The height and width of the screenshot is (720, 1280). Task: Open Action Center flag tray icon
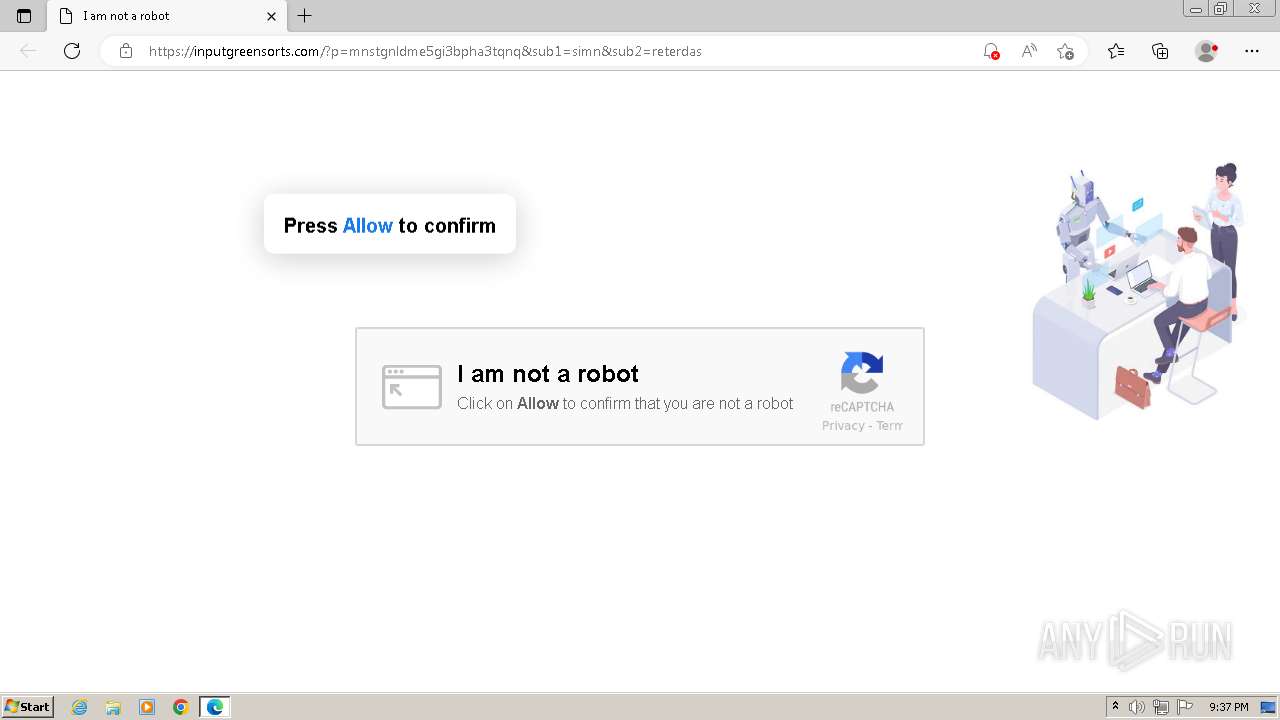tap(1185, 707)
